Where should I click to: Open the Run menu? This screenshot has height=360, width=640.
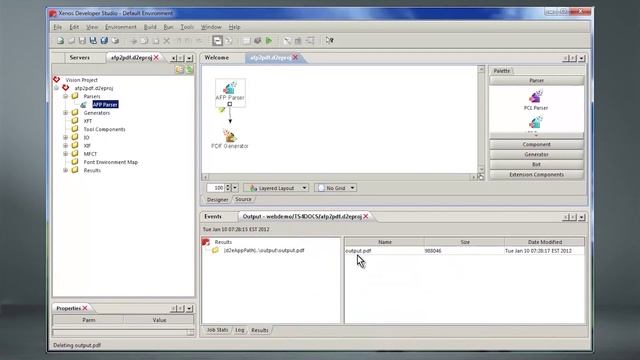pos(168,27)
